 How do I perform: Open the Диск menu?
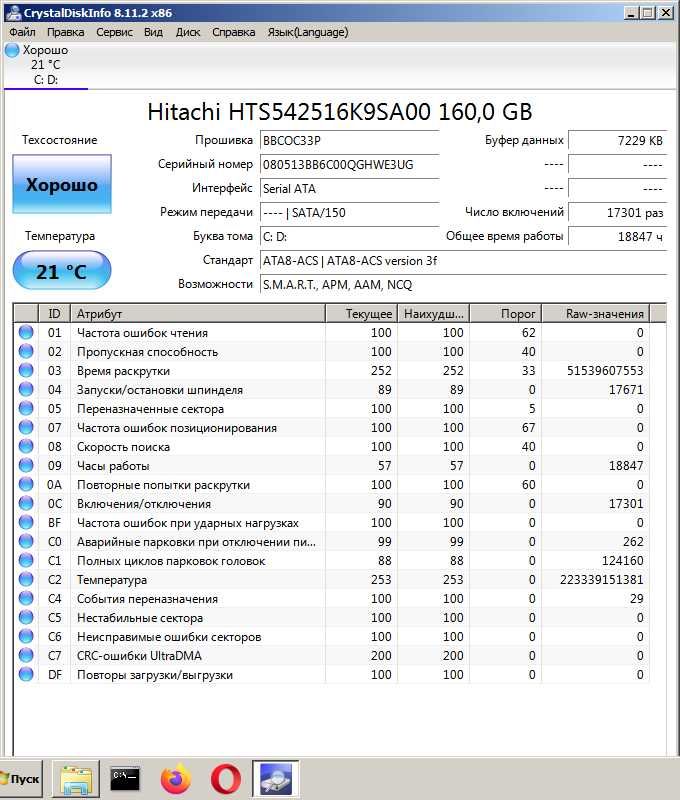coord(188,32)
